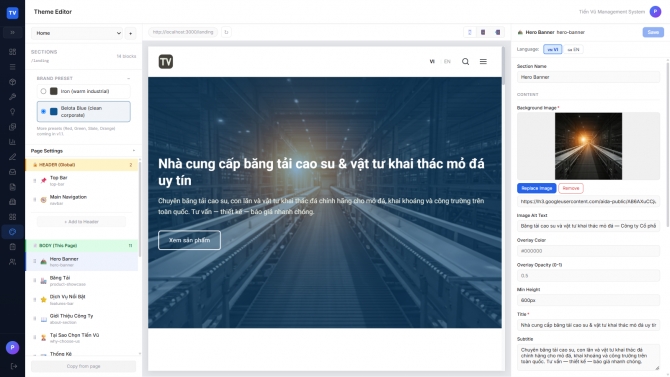Click the TV logo in the preview header
This screenshot has height=377, width=670.
coord(166,62)
